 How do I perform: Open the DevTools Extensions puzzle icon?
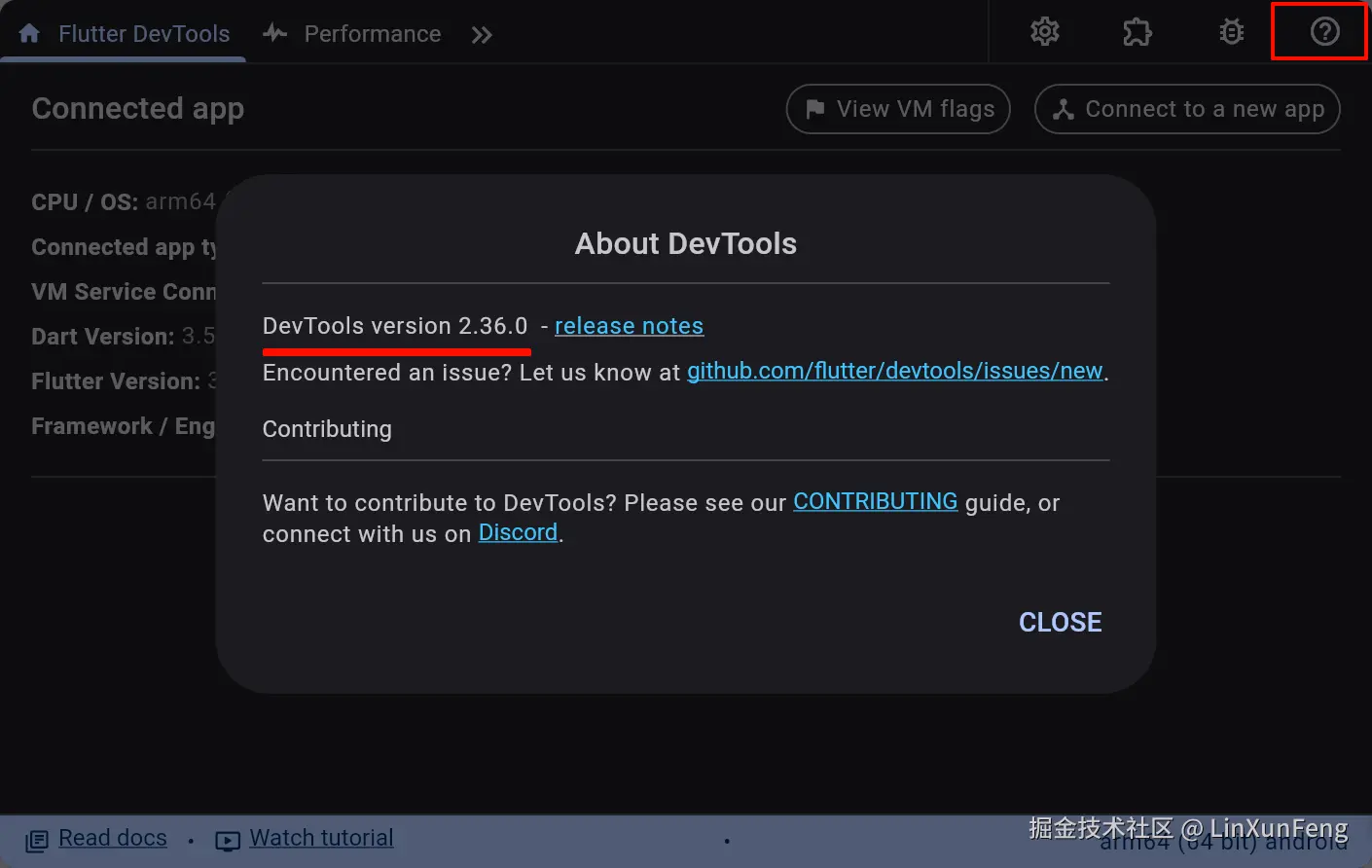pos(1137,32)
